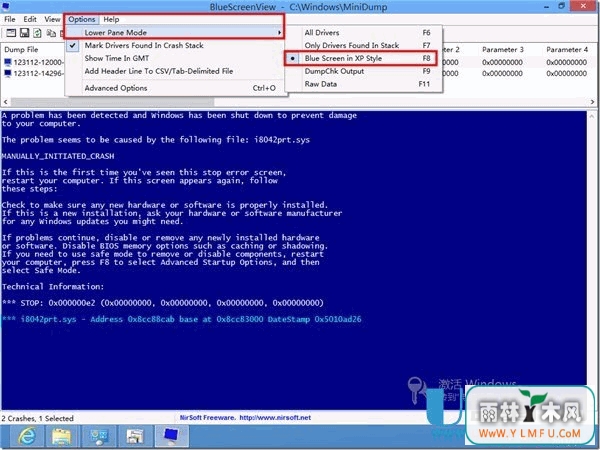
Task: Sort by the Dump File column header
Action: click(21, 49)
